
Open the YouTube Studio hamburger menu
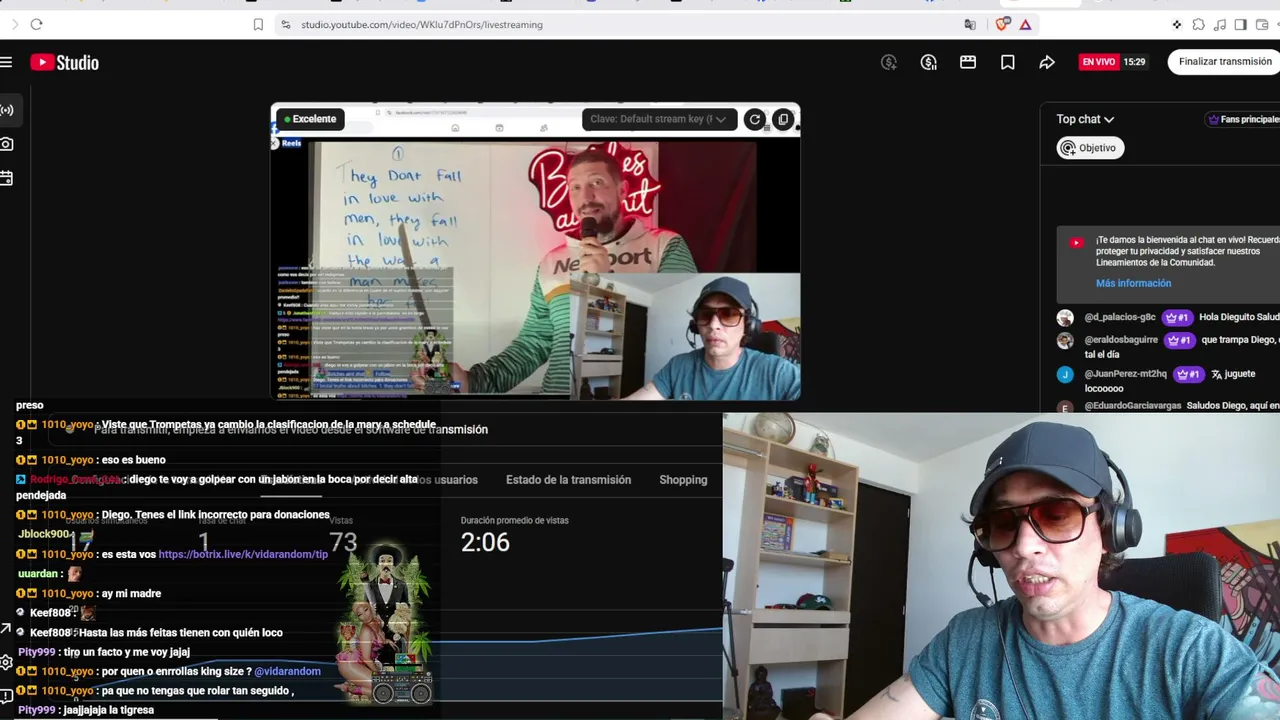[x=6, y=62]
